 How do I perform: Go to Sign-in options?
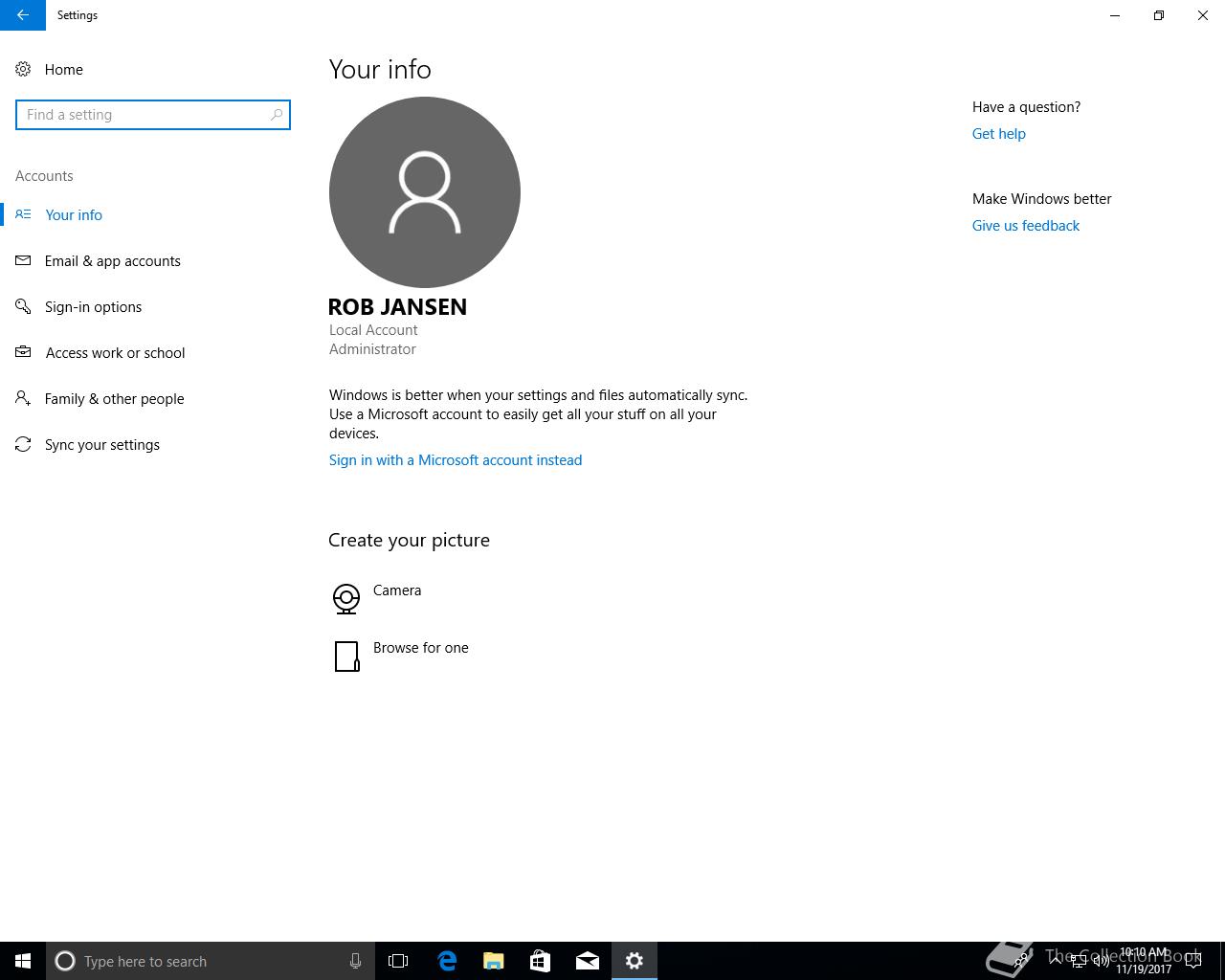point(93,307)
